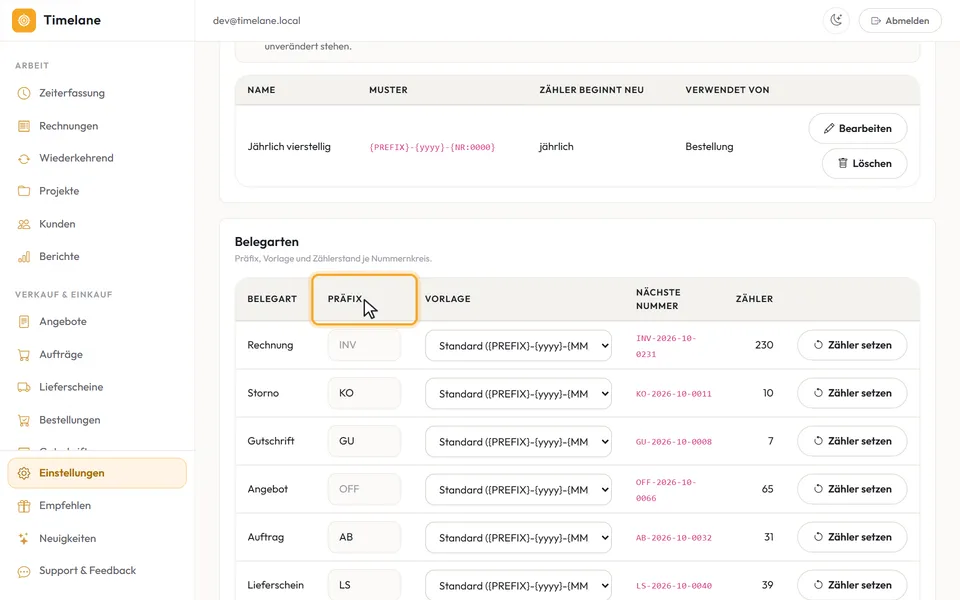Click the Lieferschein prefix field LS
This screenshot has height=600, width=960.
point(364,585)
